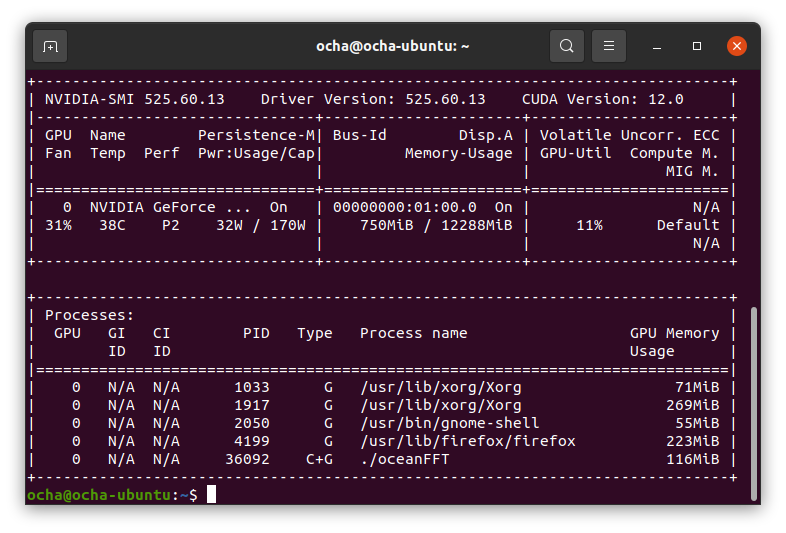Minimize the terminal window

(x=659, y=46)
